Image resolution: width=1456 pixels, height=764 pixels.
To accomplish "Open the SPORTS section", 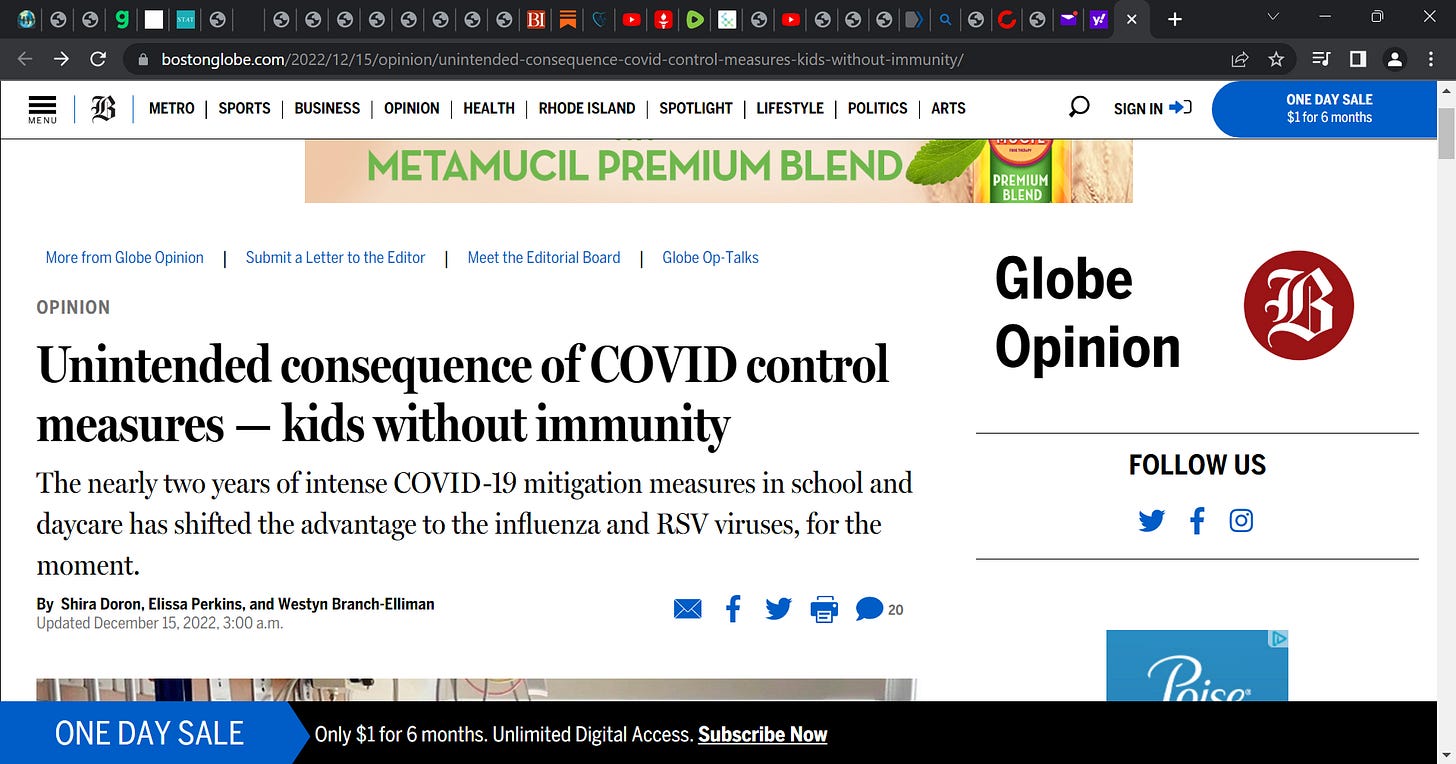I will 245,108.
